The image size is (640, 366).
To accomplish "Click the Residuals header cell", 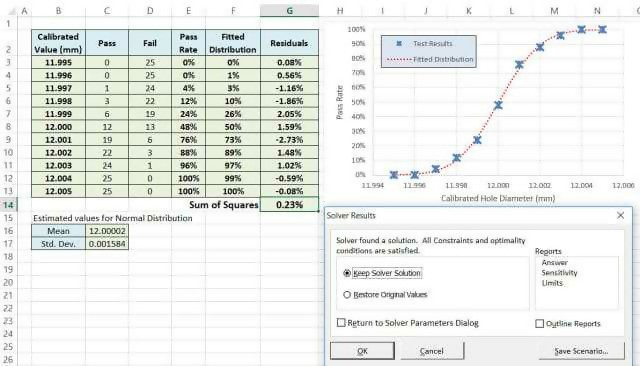I will click(x=289, y=43).
